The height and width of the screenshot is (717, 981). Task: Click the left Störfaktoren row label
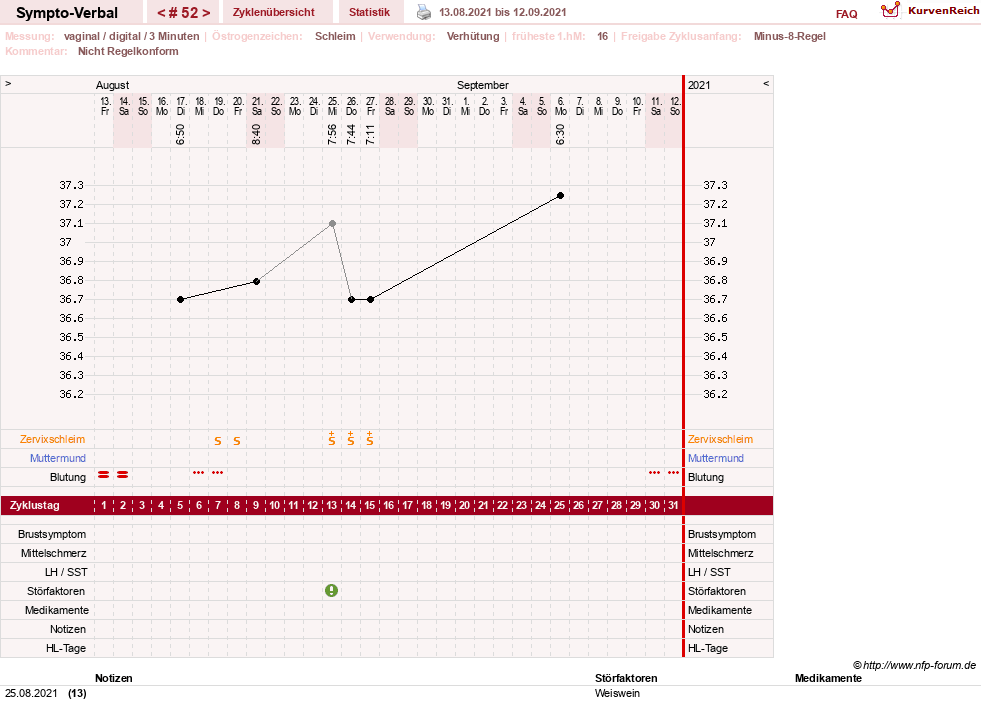(56, 591)
